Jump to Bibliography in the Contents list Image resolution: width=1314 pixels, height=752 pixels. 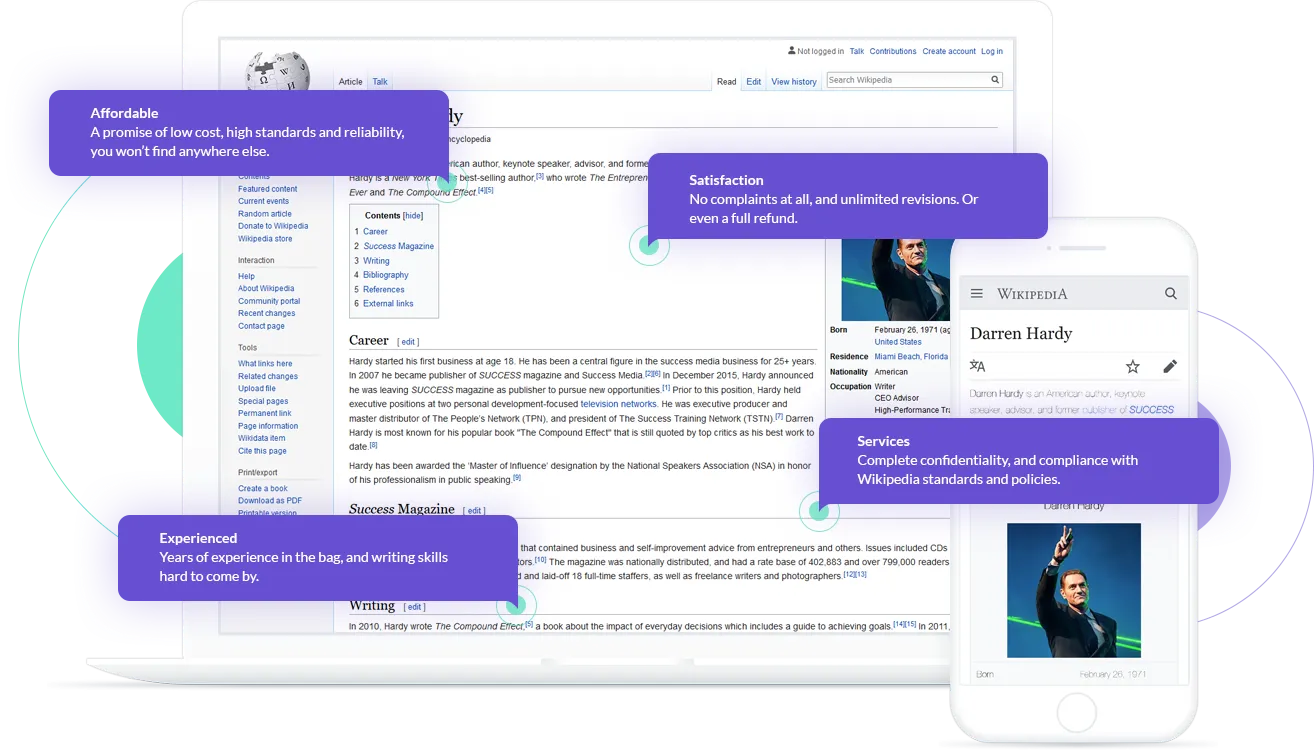(x=385, y=275)
